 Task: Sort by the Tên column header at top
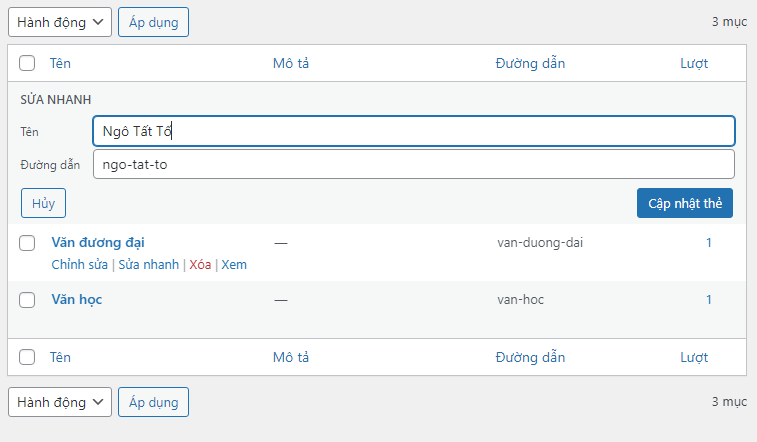coord(60,63)
